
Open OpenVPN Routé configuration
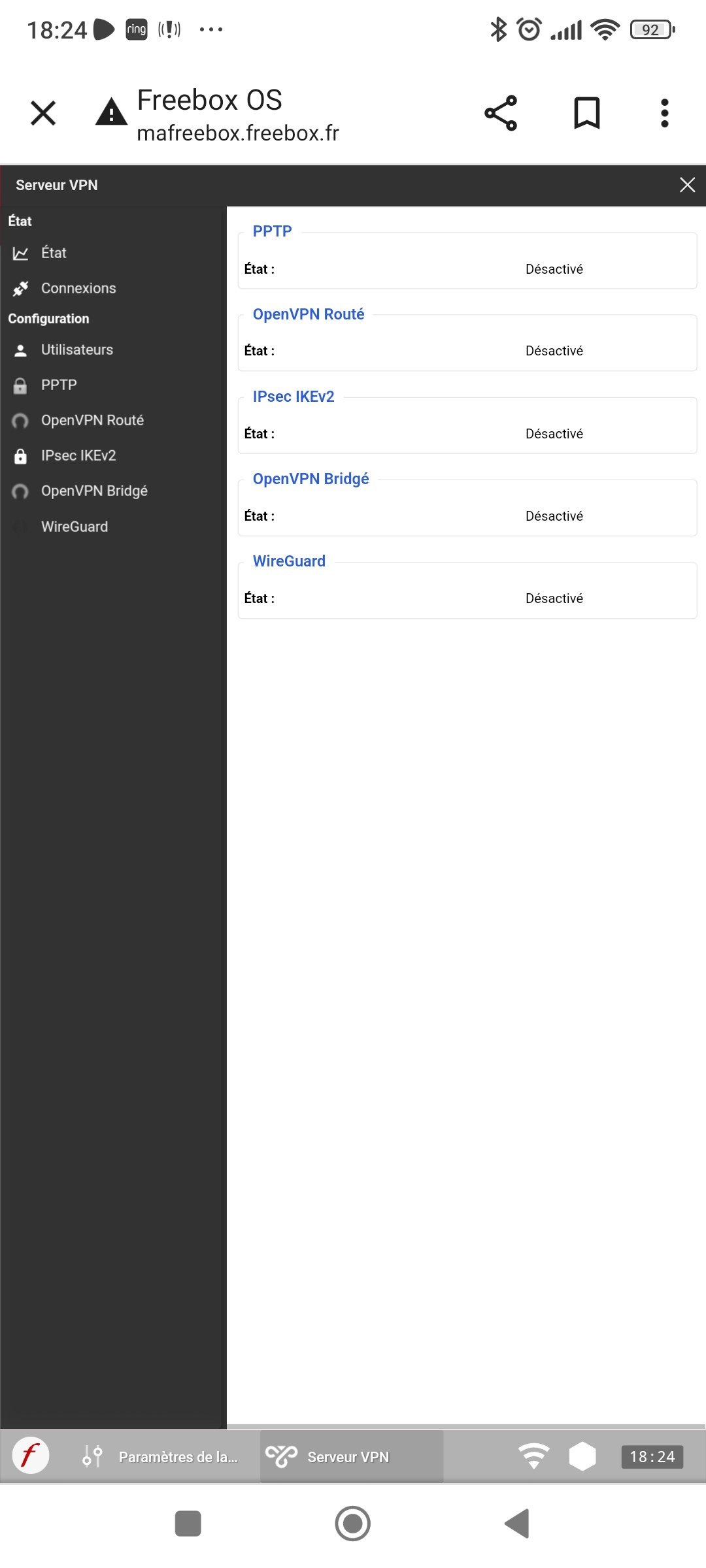point(92,420)
